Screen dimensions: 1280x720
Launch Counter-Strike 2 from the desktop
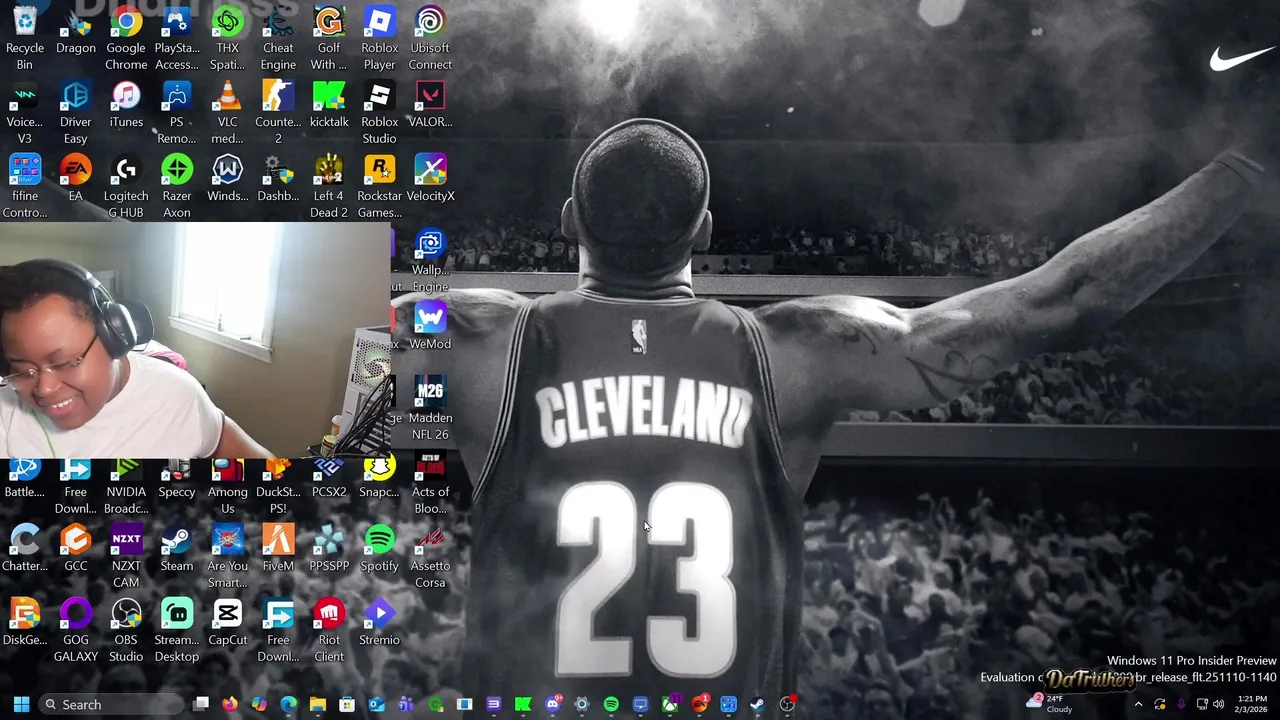pyautogui.click(x=278, y=112)
